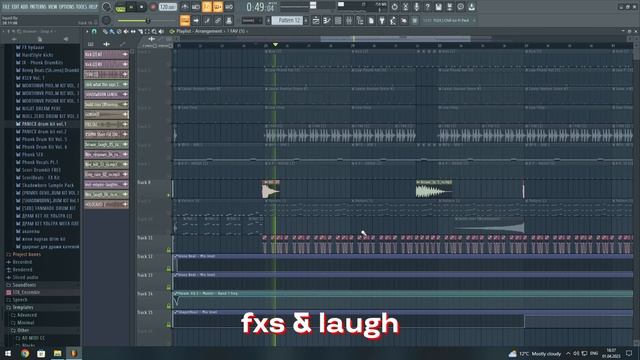
Task: Toggle the auto scrolling arrow button
Action: pos(196,20)
